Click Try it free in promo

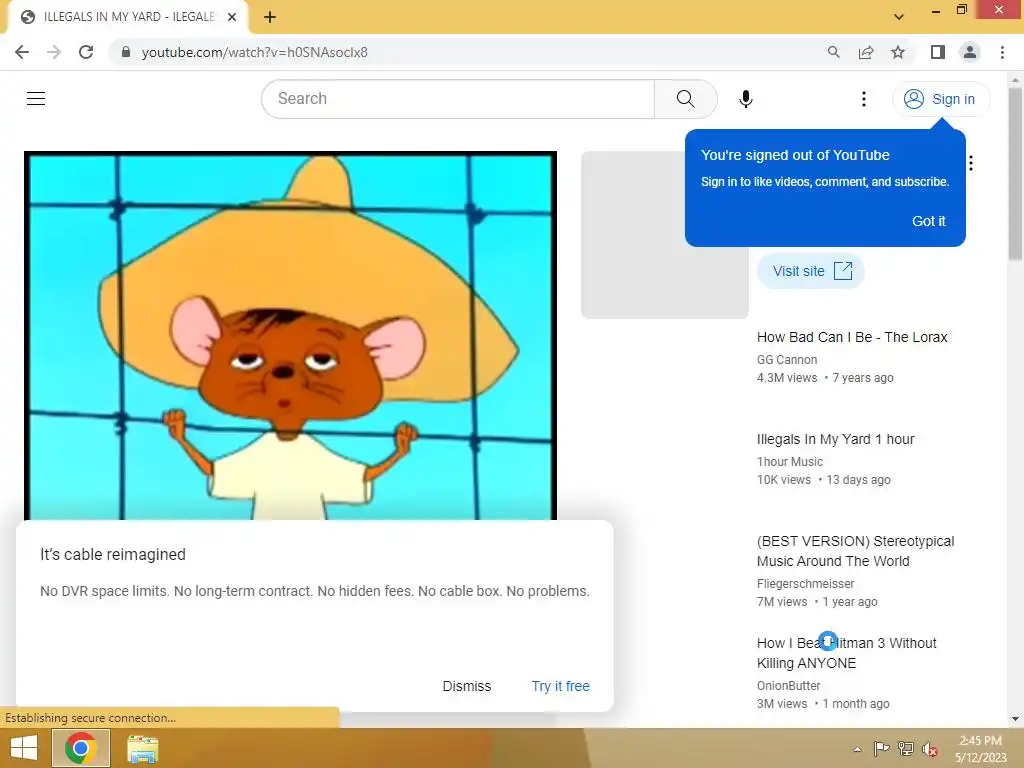pos(560,686)
